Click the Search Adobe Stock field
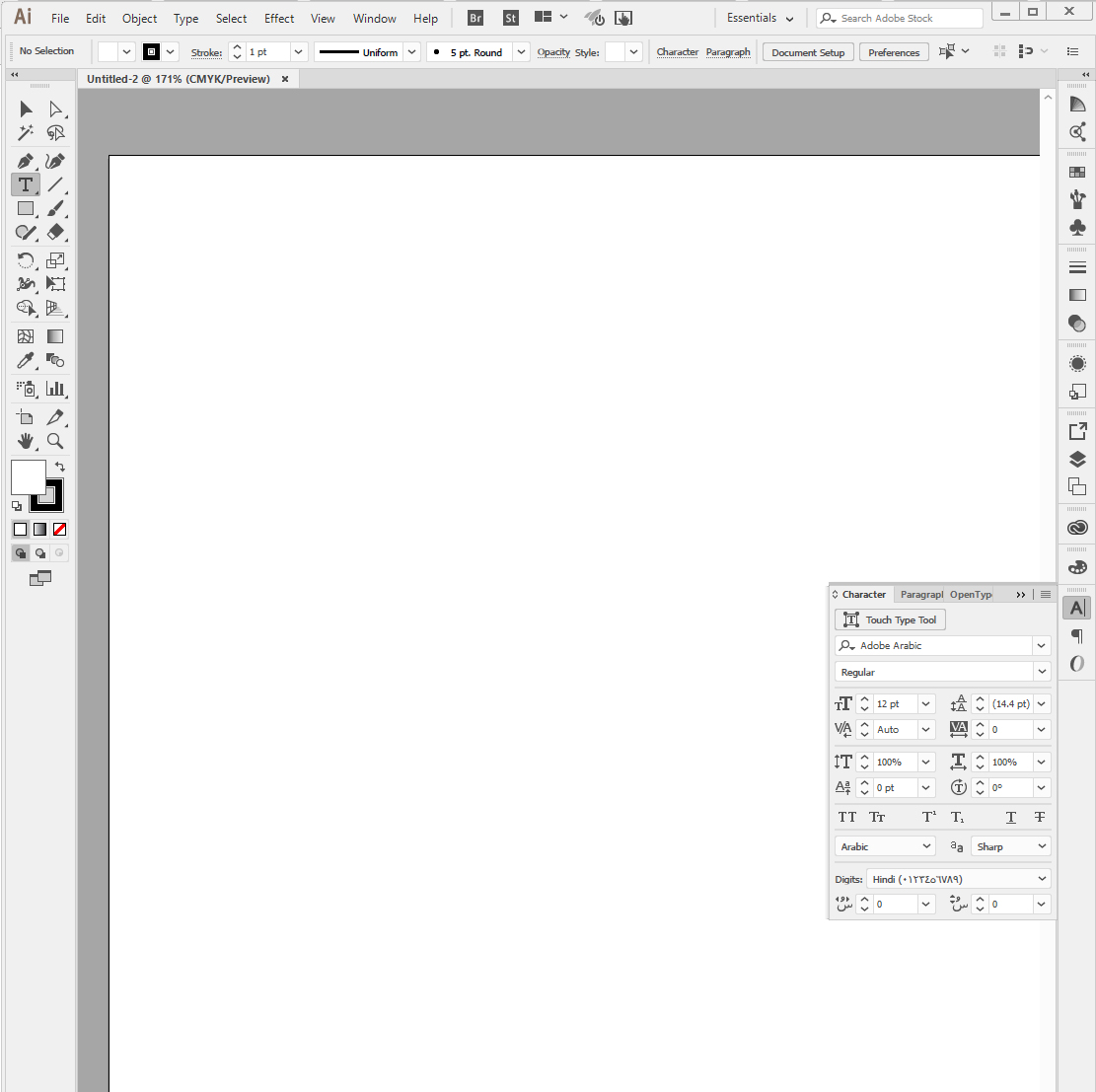Screen dimensions: 1096x1092 (898, 18)
